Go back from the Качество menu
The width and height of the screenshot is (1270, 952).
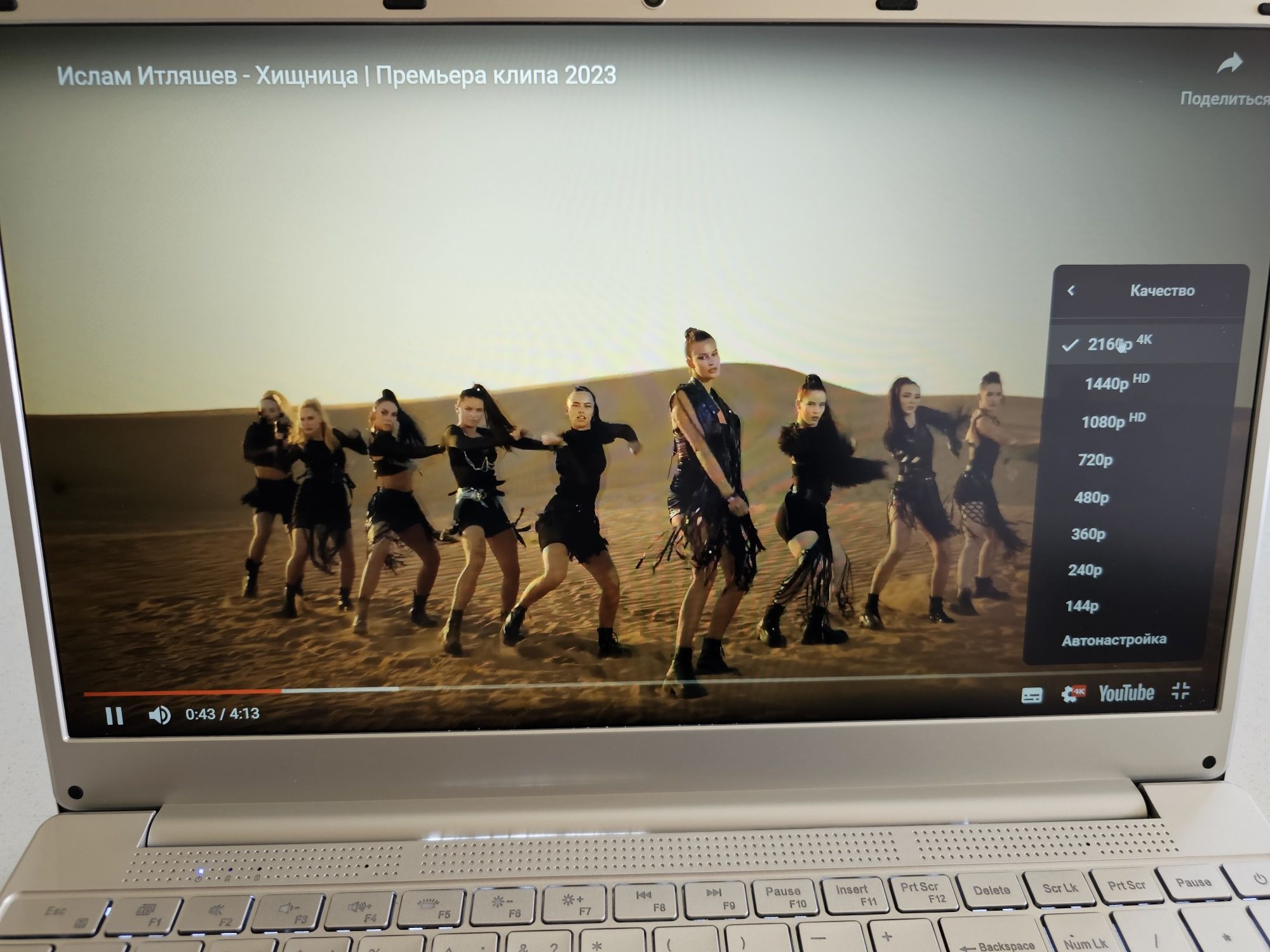pyautogui.click(x=1071, y=290)
